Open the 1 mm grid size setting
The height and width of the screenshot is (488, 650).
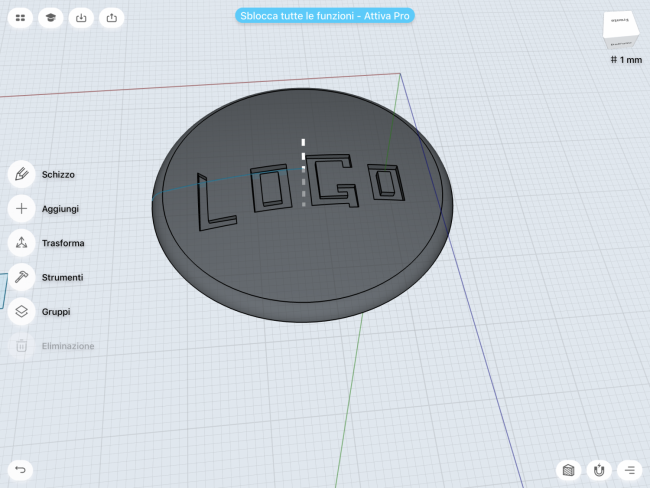[x=625, y=60]
